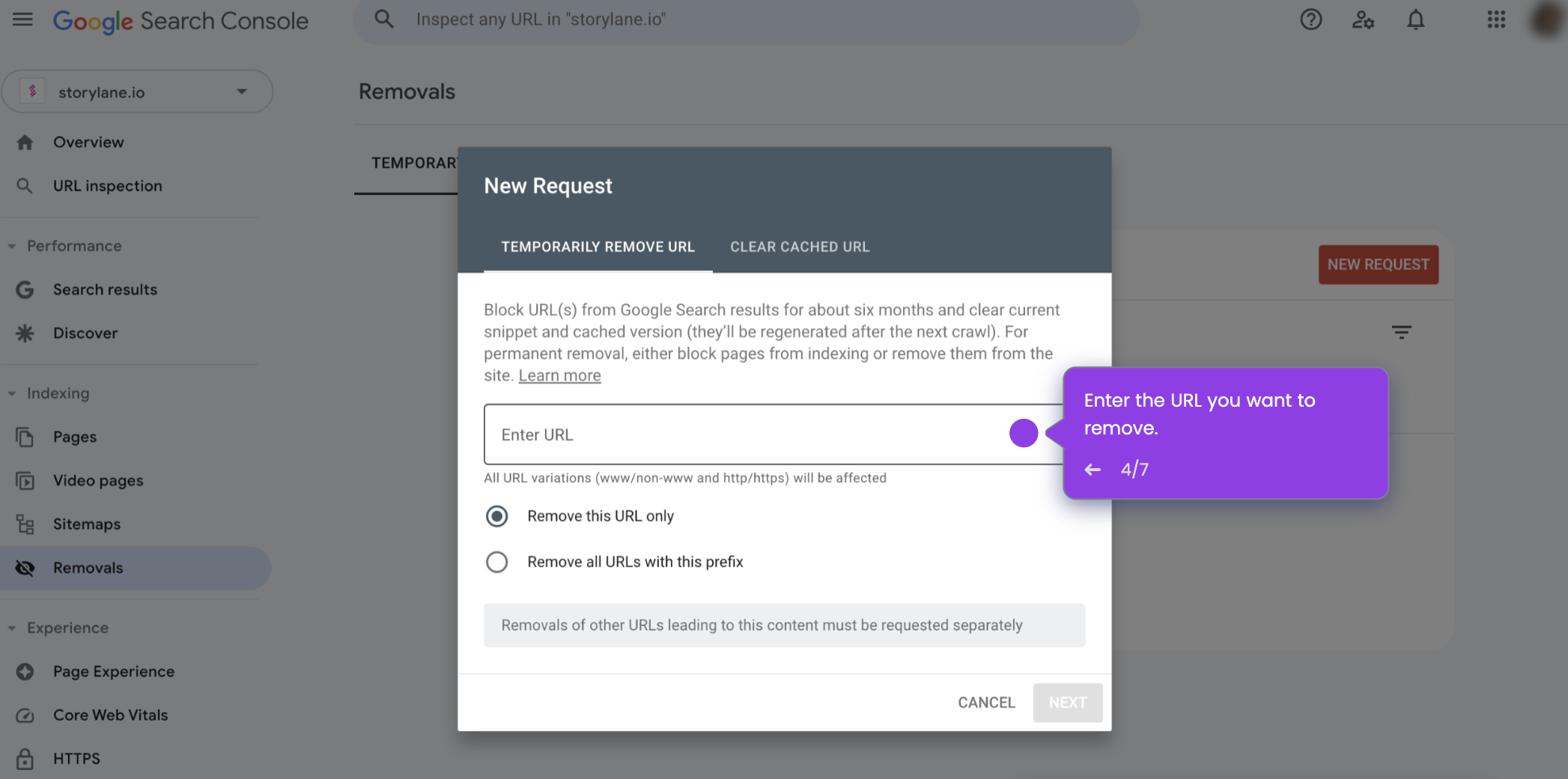
Task: Open the Pages indexing report
Action: tap(74, 437)
